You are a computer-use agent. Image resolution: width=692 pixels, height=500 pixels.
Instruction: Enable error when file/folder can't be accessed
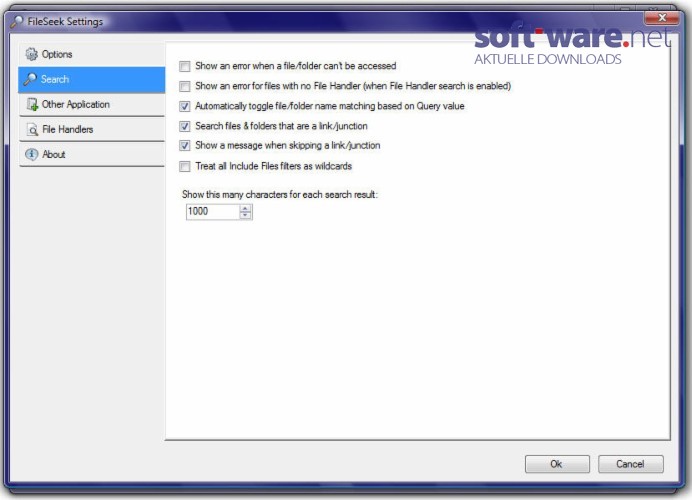(184, 66)
